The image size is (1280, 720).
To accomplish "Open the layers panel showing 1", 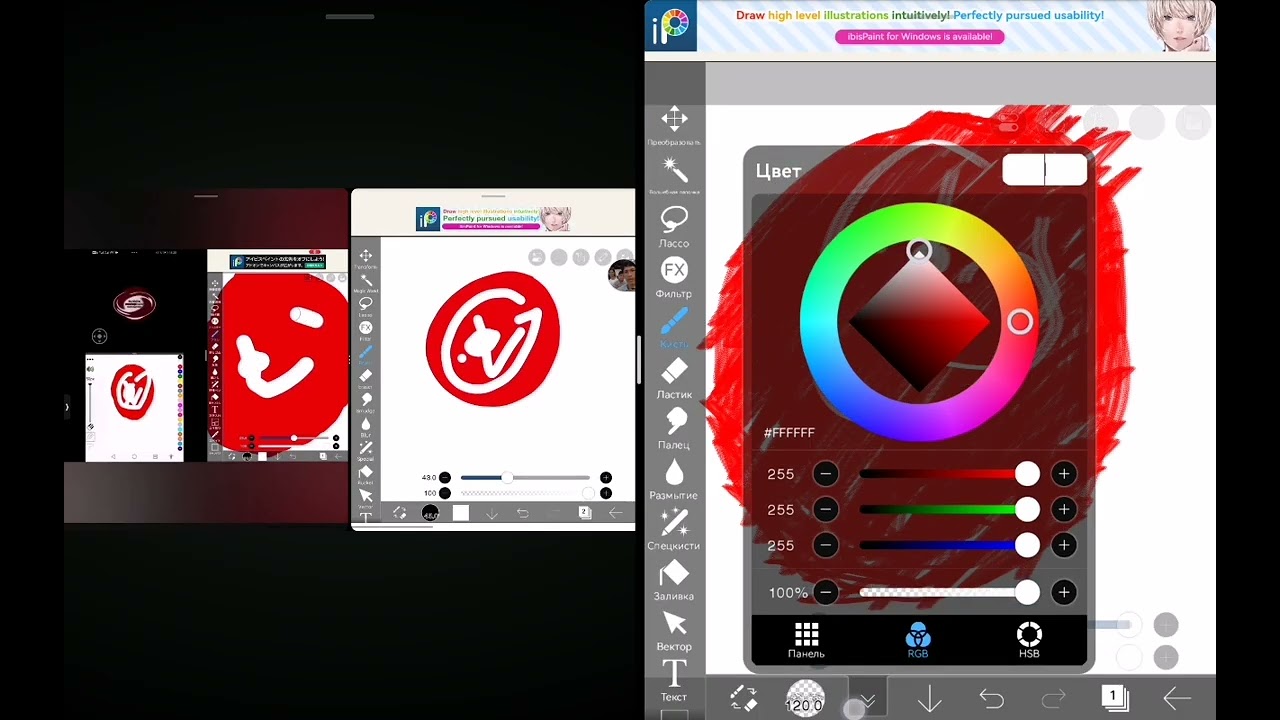I will coord(1114,697).
